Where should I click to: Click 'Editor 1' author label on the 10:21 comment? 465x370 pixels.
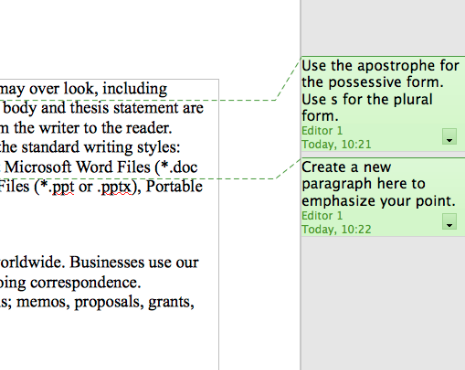[x=322, y=131]
